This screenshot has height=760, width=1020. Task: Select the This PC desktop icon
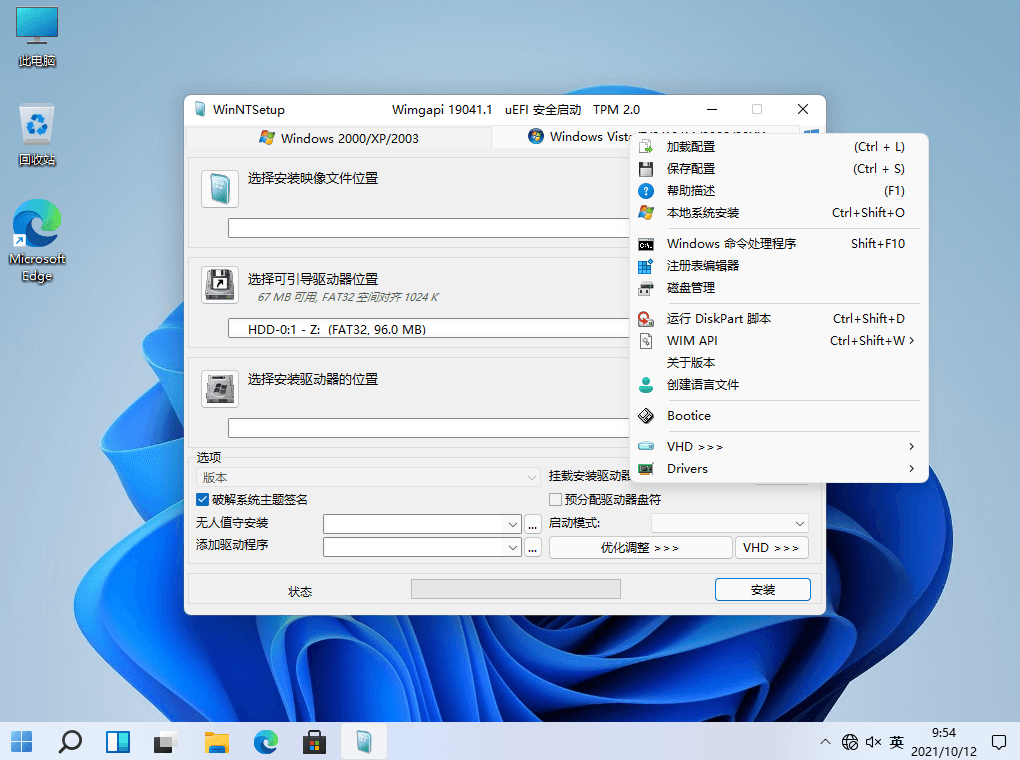tap(37, 36)
